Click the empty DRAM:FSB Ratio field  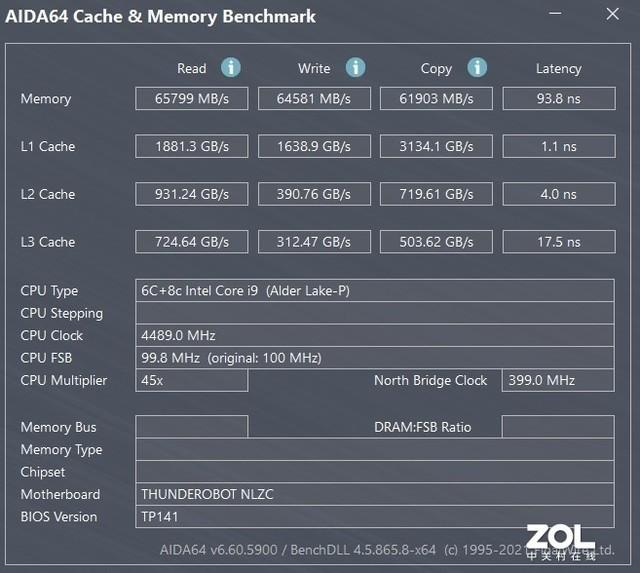coord(558,427)
